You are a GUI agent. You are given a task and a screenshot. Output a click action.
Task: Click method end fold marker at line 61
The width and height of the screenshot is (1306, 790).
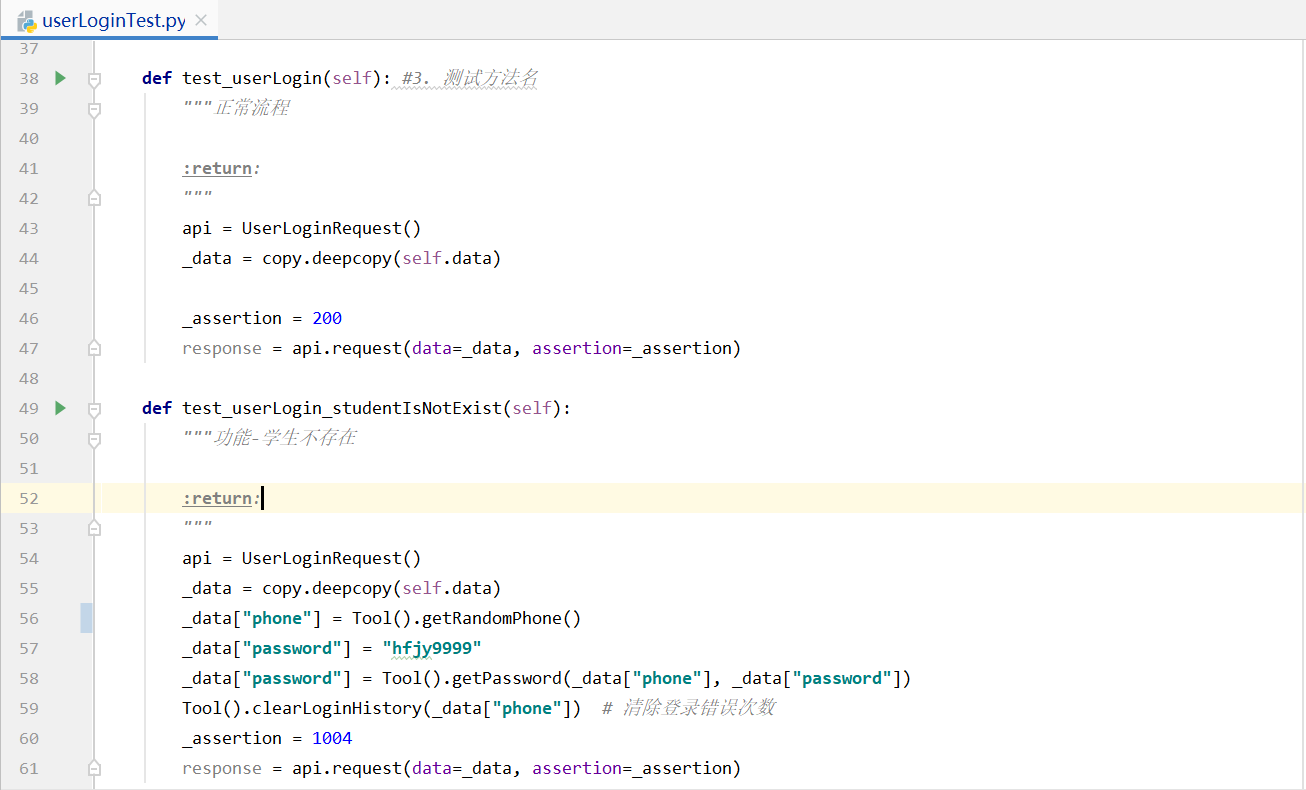(94, 768)
